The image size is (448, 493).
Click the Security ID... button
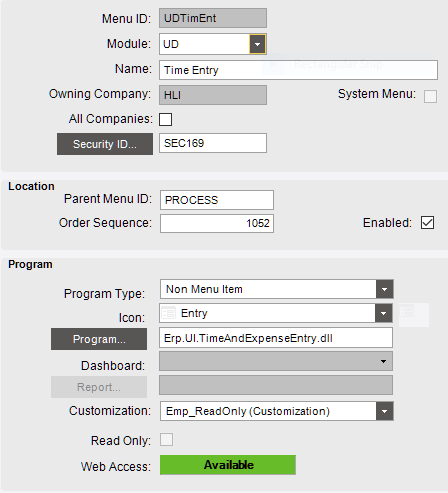point(105,144)
